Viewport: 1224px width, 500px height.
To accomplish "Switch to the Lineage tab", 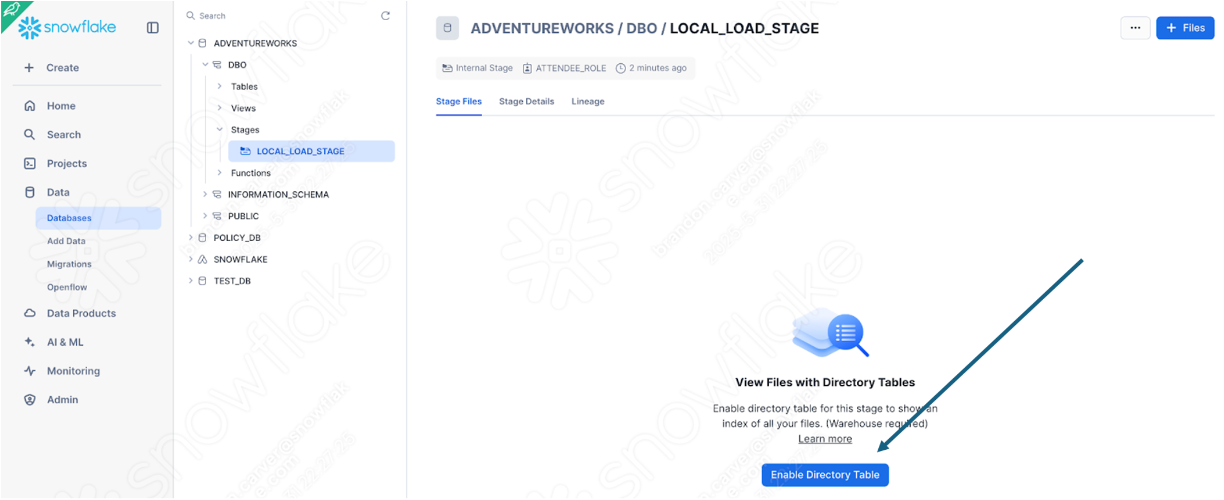I will pos(588,102).
